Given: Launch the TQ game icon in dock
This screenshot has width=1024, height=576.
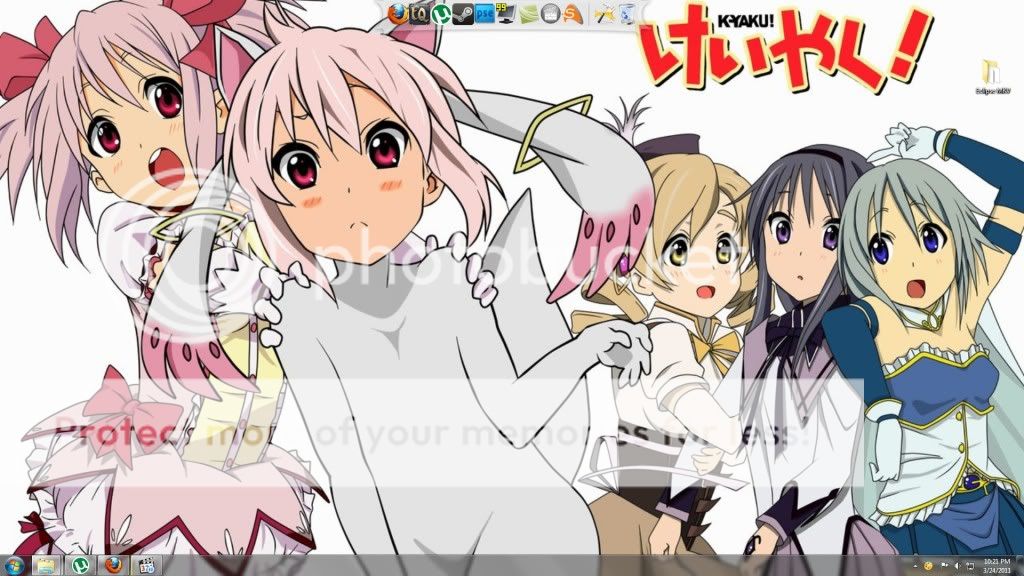Looking at the screenshot, I should click(419, 14).
